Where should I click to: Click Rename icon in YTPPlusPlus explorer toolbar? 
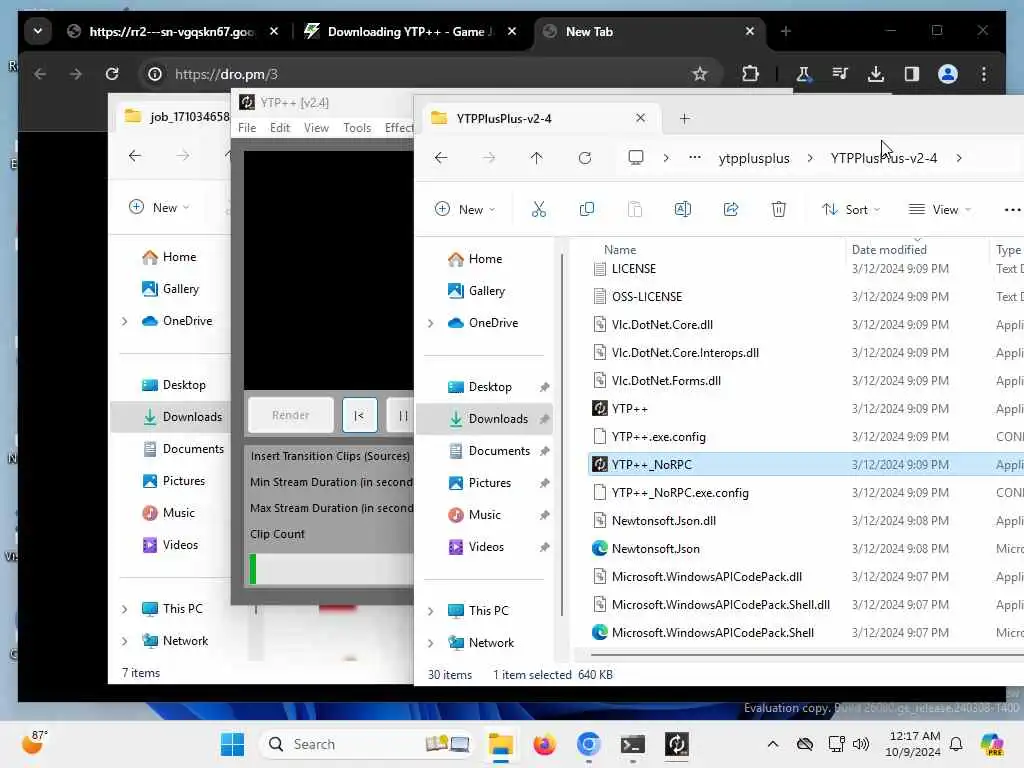(x=682, y=210)
